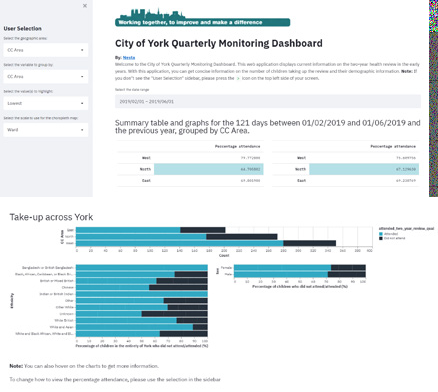The image size is (438, 392).
Task: Click the Attended legend color swatch
Action: coord(381,234)
